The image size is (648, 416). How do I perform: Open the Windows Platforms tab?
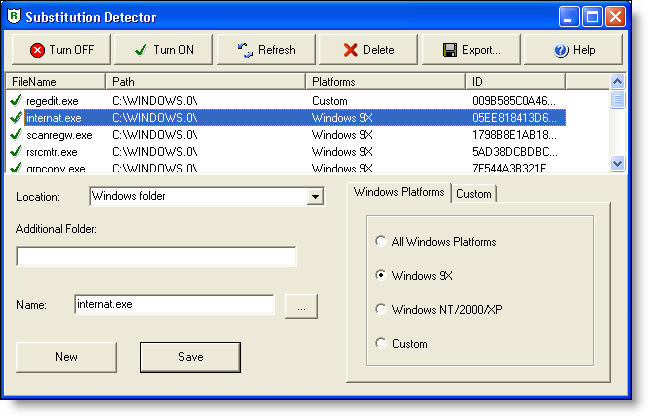[399, 192]
